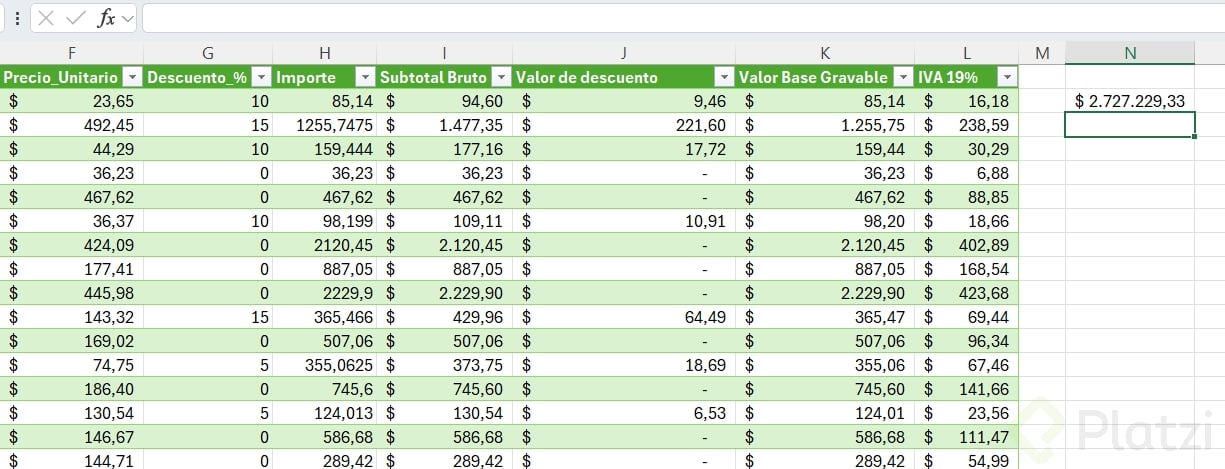Click Valor de descuento value 64,49
The image size is (1225, 469).
pos(704,317)
